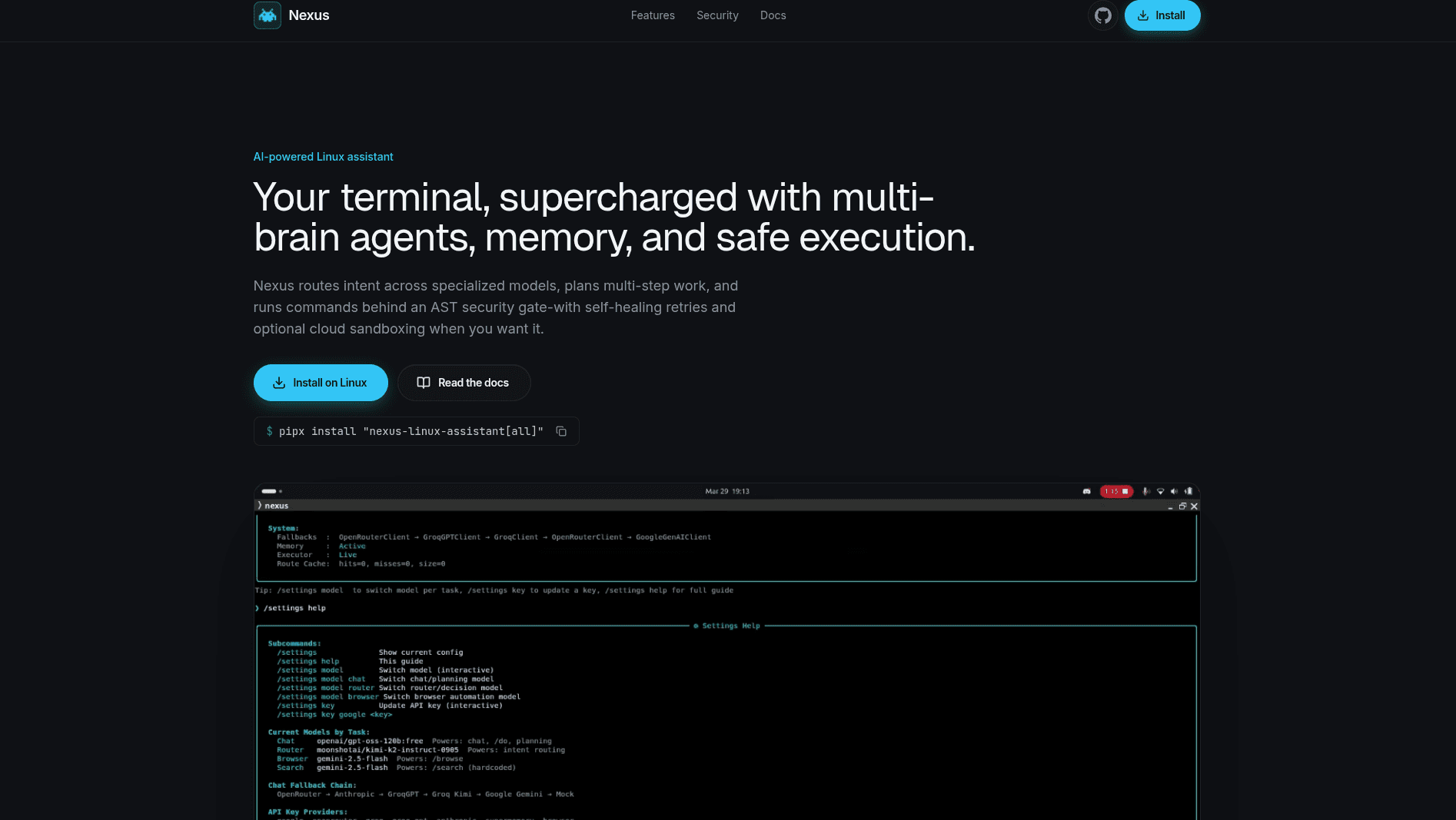Viewport: 1456px width, 820px height.
Task: Open Docs from the top navigation
Action: (773, 15)
